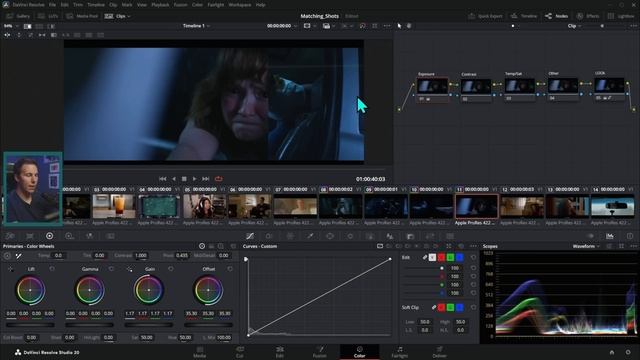640x360 pixels.
Task: Enable green channel in Curves Edit
Action: click(x=450, y=258)
